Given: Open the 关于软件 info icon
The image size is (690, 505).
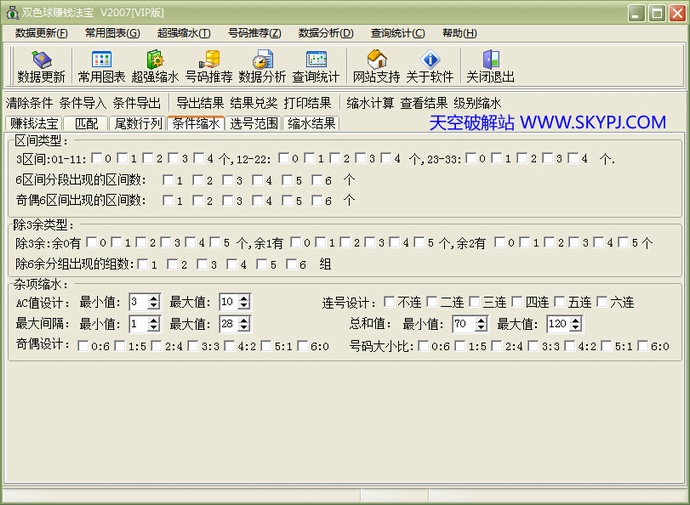Looking at the screenshot, I should click(430, 67).
